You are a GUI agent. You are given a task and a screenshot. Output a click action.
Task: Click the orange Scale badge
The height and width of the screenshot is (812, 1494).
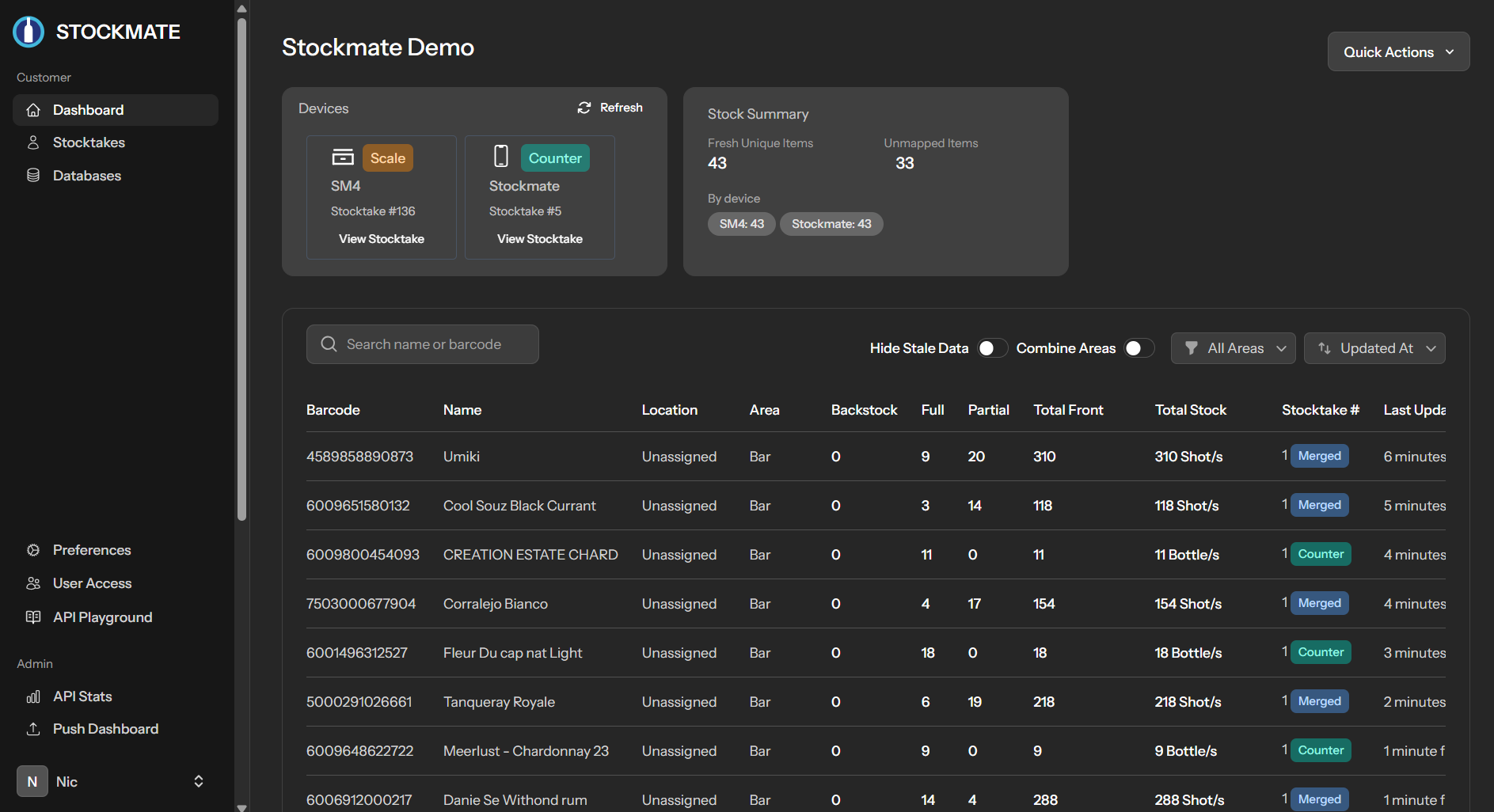pyautogui.click(x=388, y=158)
